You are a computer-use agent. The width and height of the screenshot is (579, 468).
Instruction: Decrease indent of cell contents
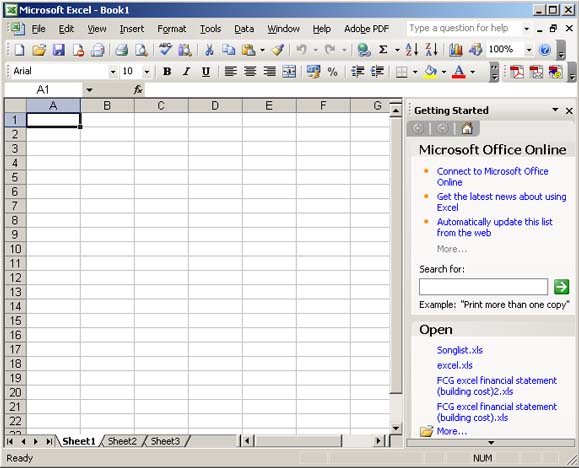(357, 71)
